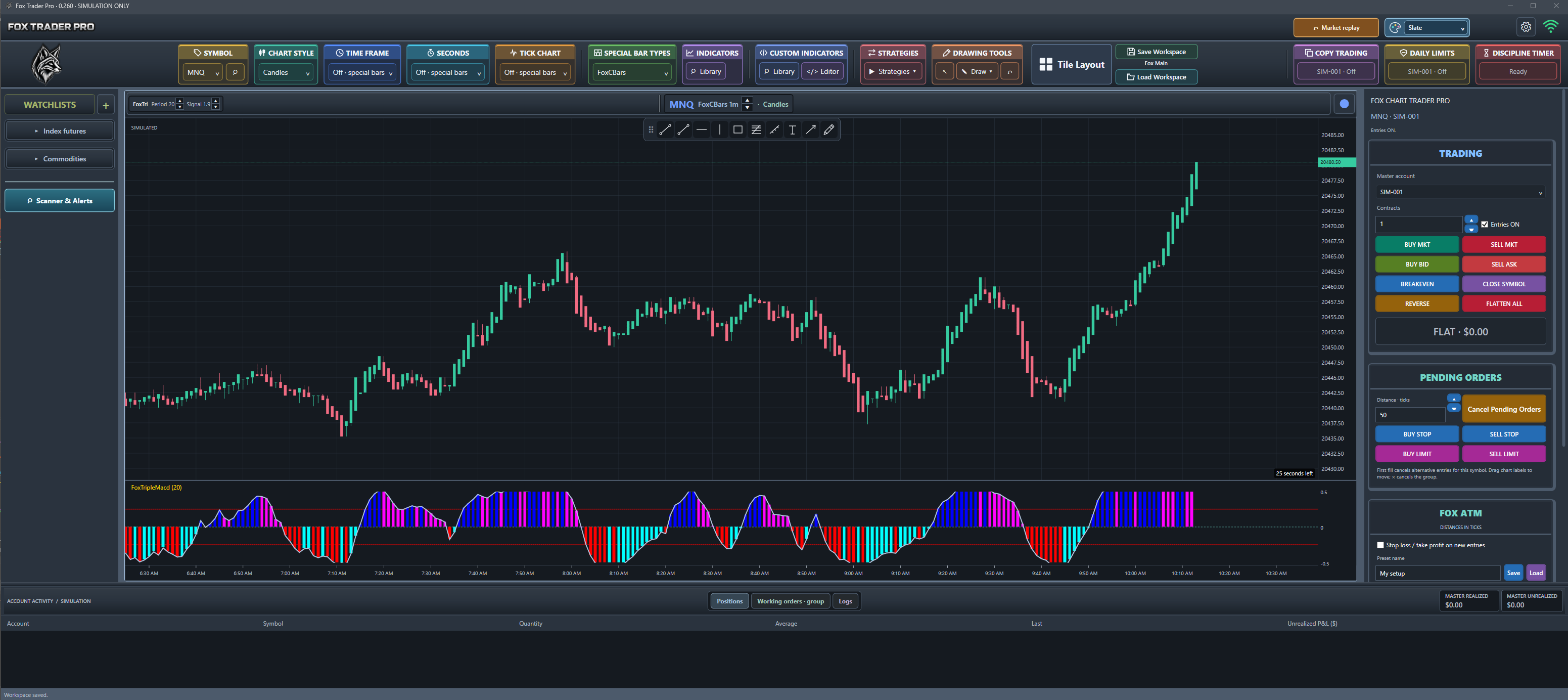Image resolution: width=1568 pixels, height=700 pixels.
Task: Expand the Index futures watchlist
Action: pos(60,131)
